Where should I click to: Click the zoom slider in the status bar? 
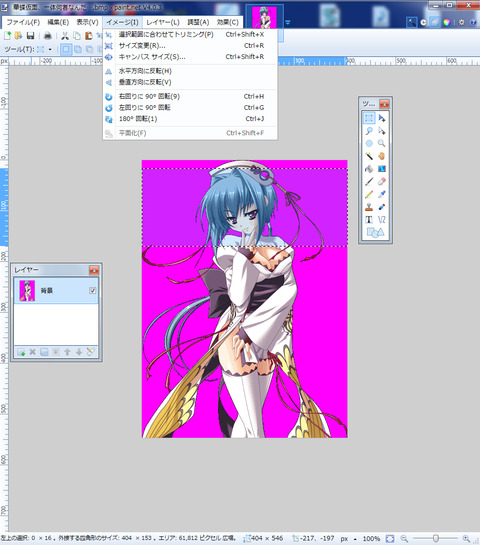[x=435, y=538]
